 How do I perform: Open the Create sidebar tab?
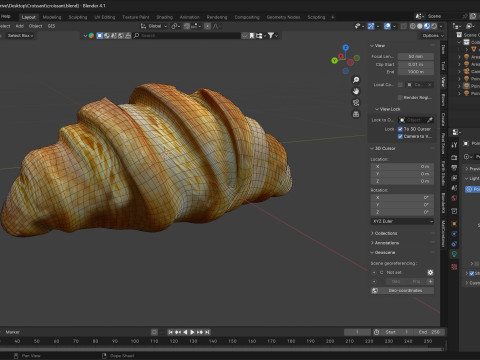click(x=443, y=119)
